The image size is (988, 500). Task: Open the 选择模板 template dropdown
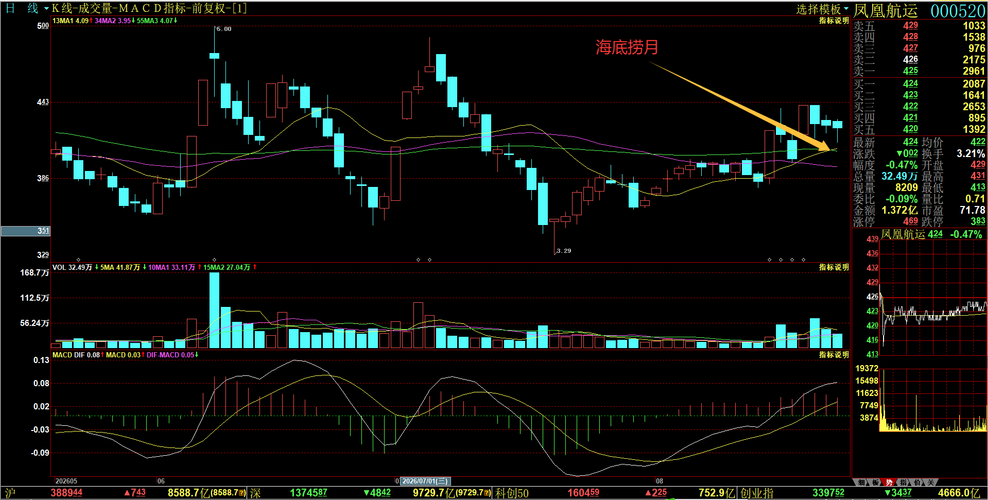click(x=822, y=9)
